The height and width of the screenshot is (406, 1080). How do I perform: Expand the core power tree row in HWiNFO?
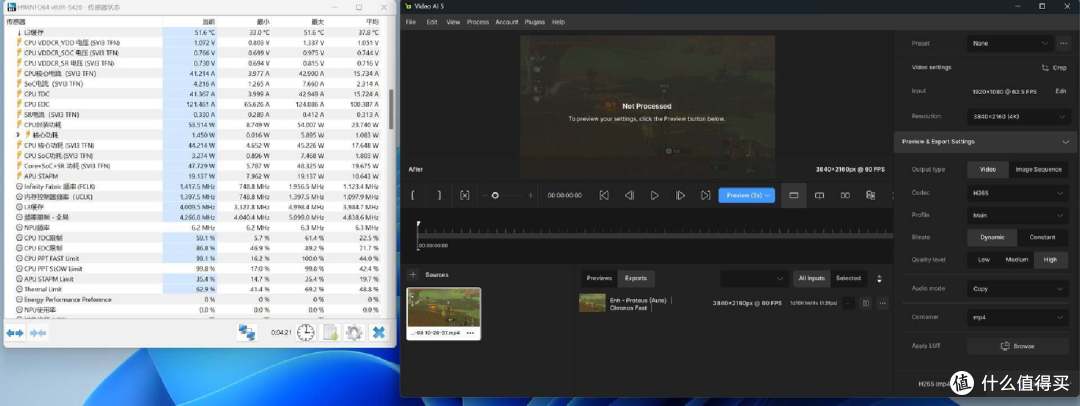(x=19, y=135)
